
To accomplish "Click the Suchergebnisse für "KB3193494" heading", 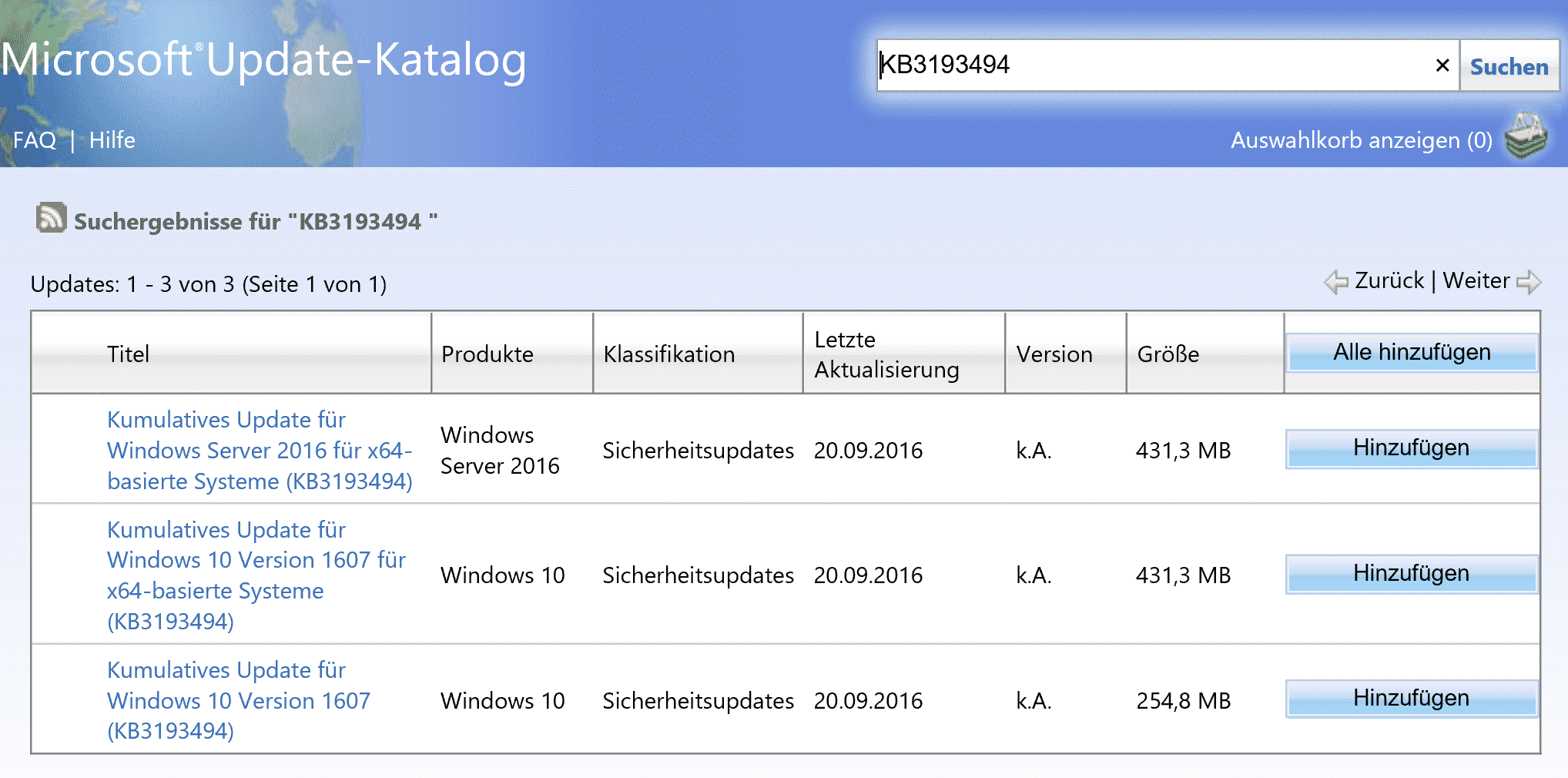I will coord(256,222).
